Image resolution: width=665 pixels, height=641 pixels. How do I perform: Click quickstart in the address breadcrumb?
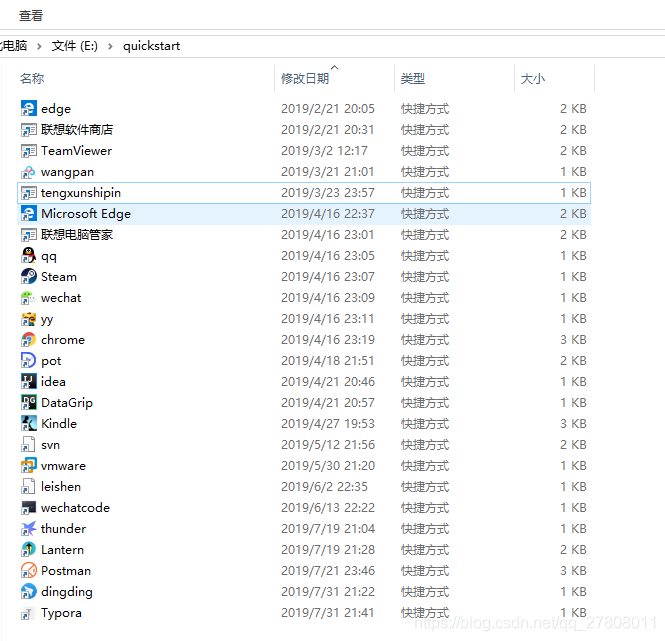[x=151, y=46]
